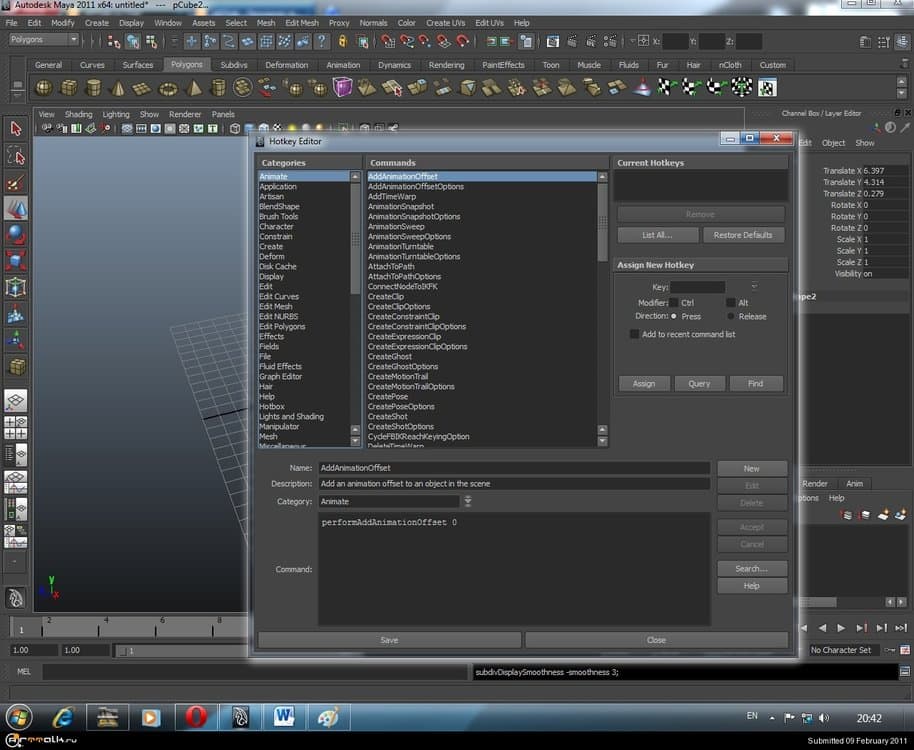Screen dimensions: 914x750
Task: Open the Key dropdown arrow
Action: pos(754,287)
